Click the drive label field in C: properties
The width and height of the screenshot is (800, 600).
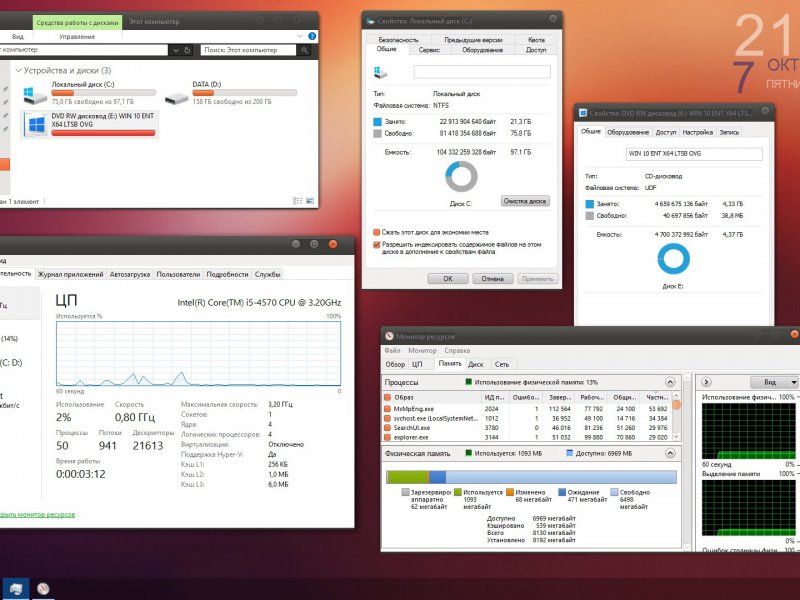(482, 72)
